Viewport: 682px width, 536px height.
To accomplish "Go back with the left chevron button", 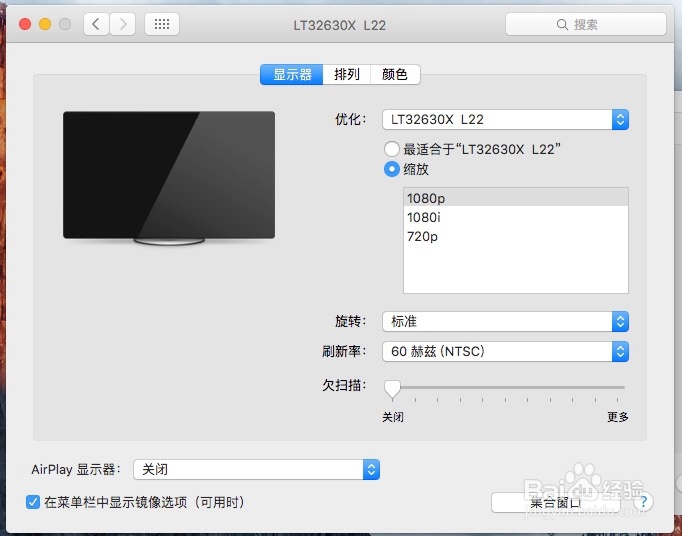I will click(96, 24).
